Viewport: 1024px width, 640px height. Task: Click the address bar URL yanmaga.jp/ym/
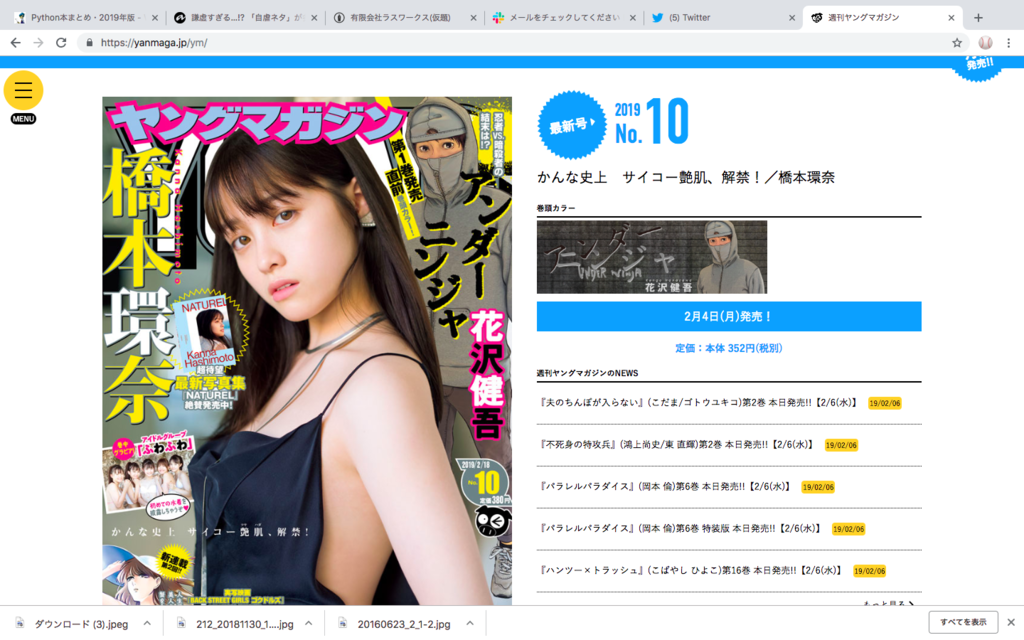click(x=154, y=43)
